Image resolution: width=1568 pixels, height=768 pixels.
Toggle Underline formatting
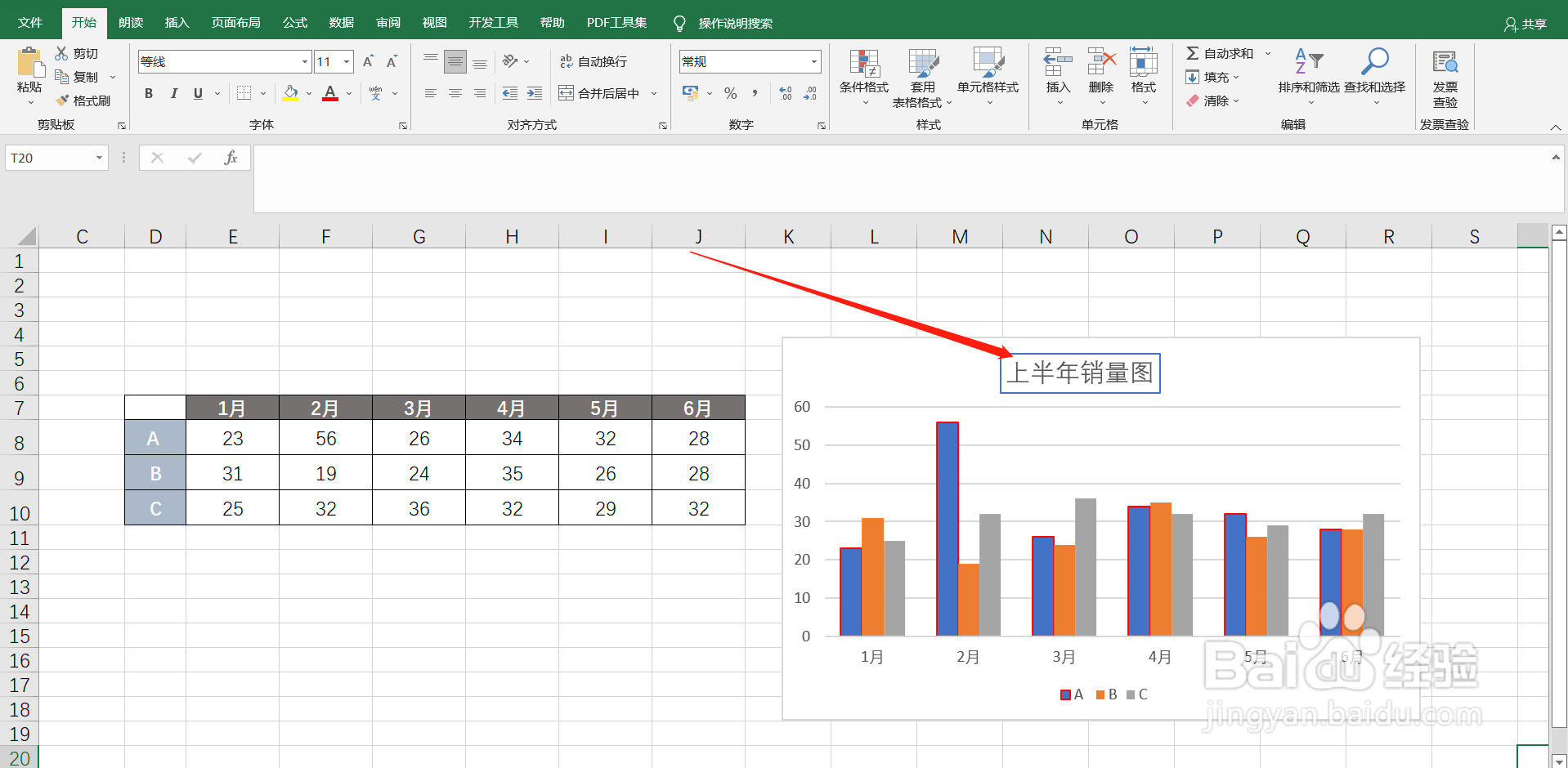[198, 93]
